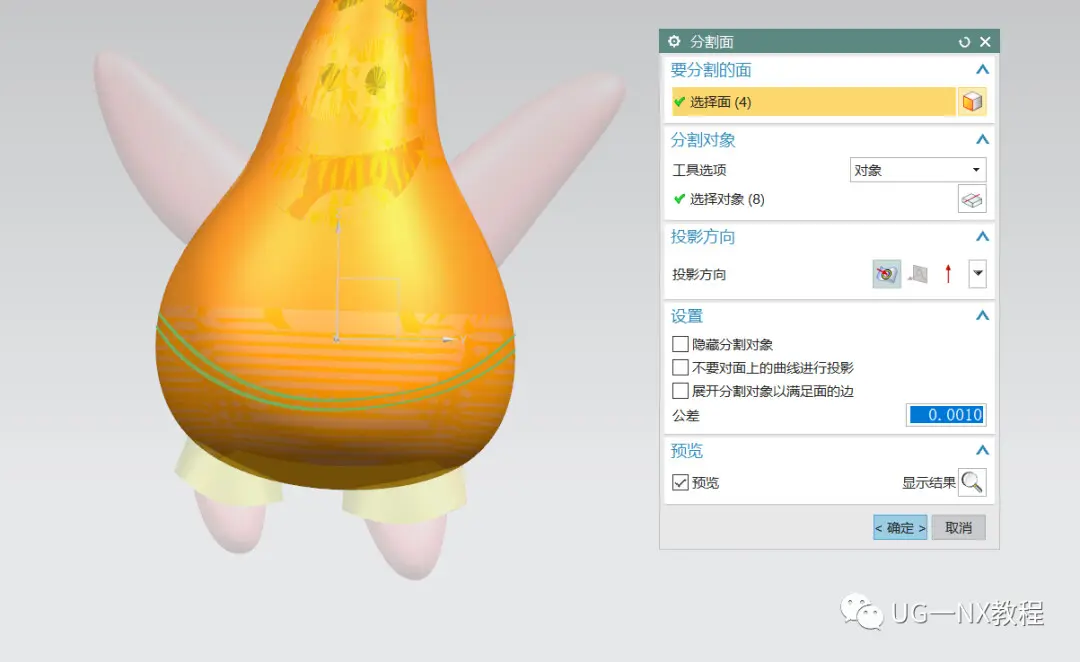Activate the 选择对象 (8) selection row
1080x662 pixels.
tap(813, 200)
